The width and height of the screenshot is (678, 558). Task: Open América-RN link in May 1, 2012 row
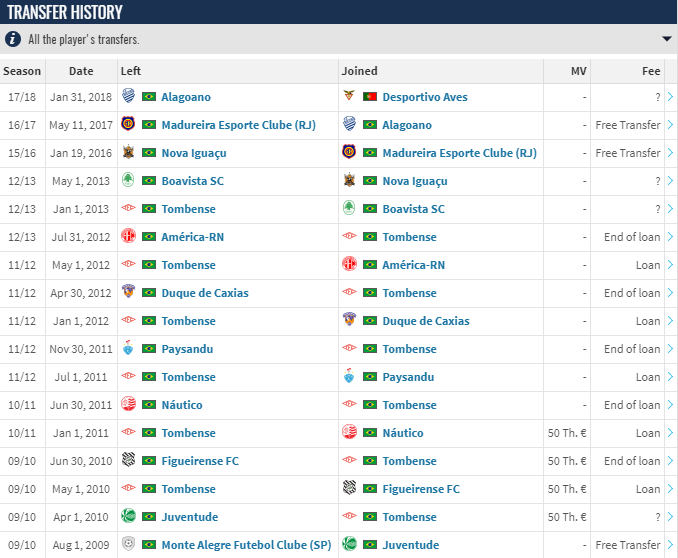pos(413,265)
